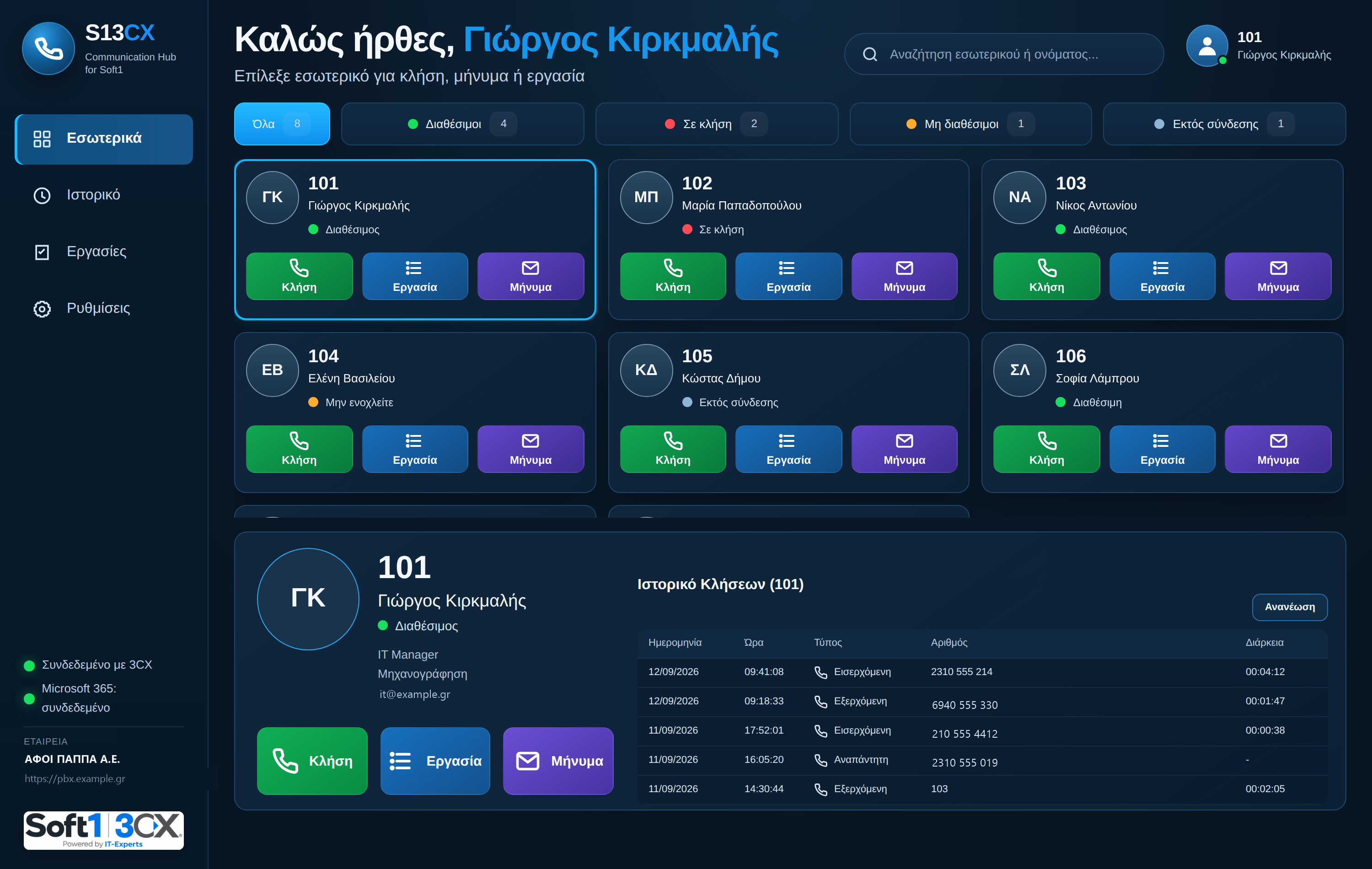Click the ΚΔ avatar on card 105
1372x869 pixels.
(646, 370)
